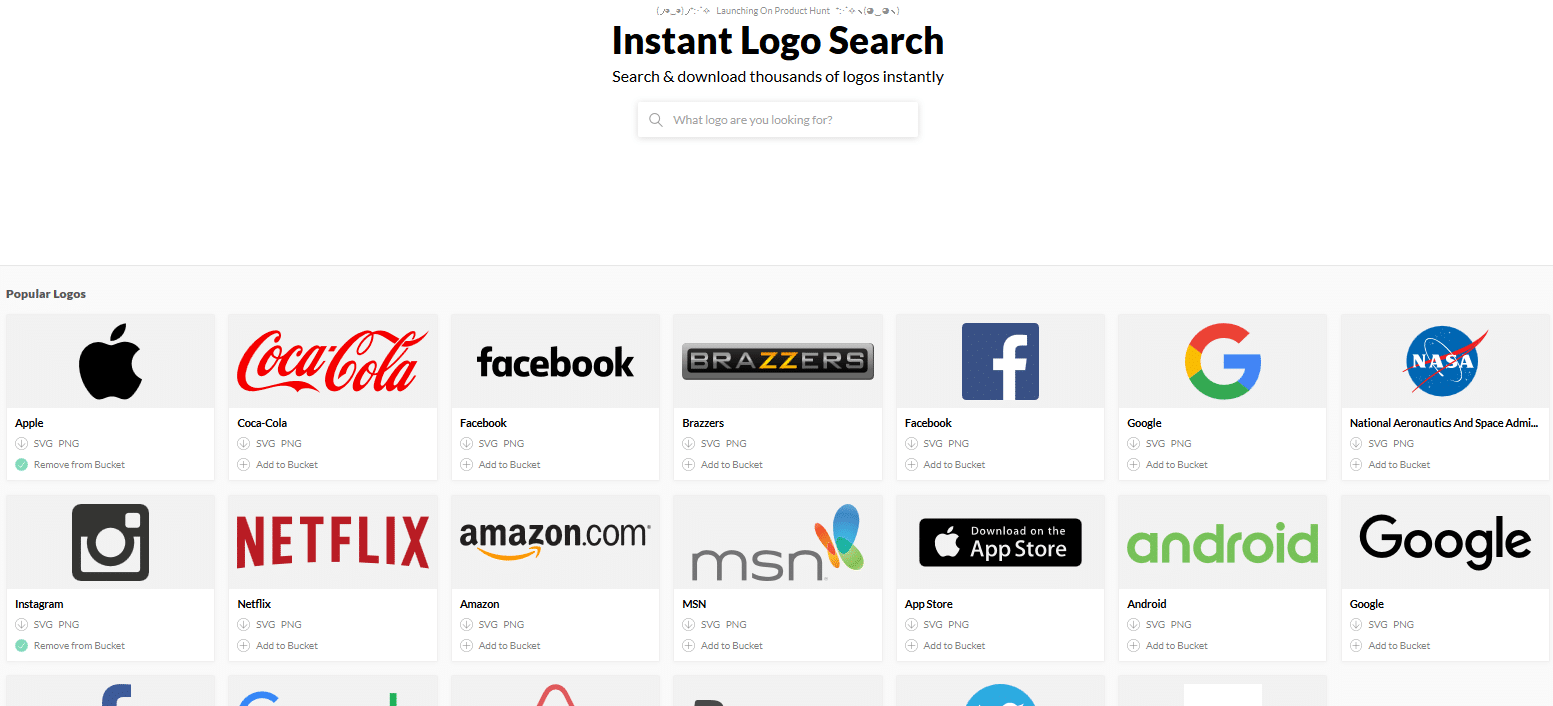Add the Google wordmark logo to Bucket
The image size is (1553, 706).
1390,645
